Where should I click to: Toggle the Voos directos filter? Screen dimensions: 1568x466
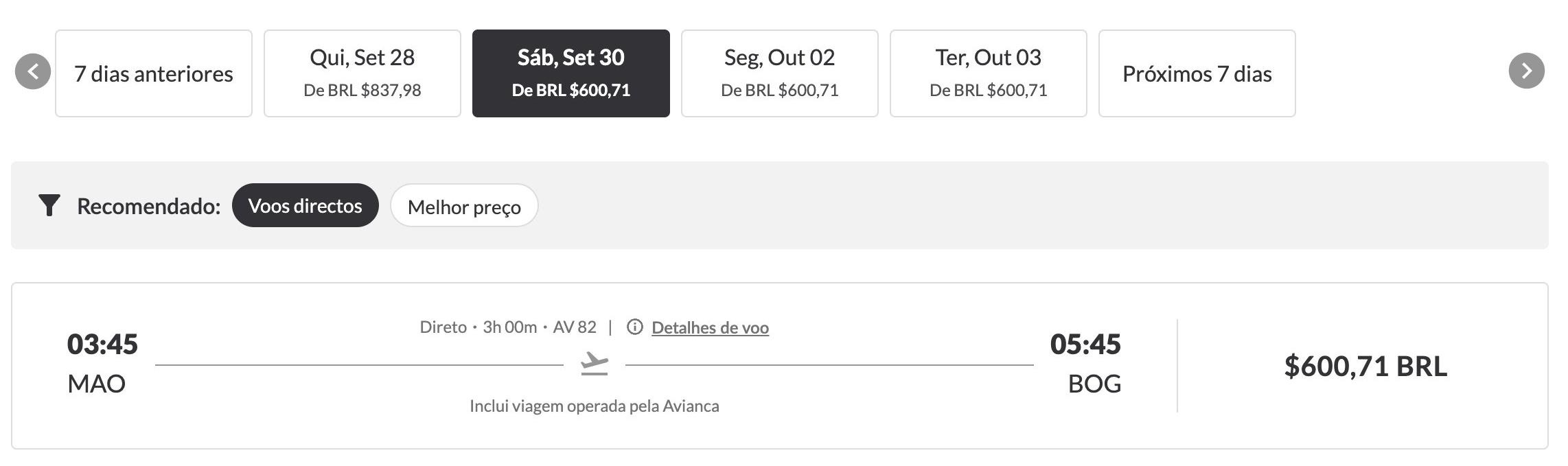point(305,205)
